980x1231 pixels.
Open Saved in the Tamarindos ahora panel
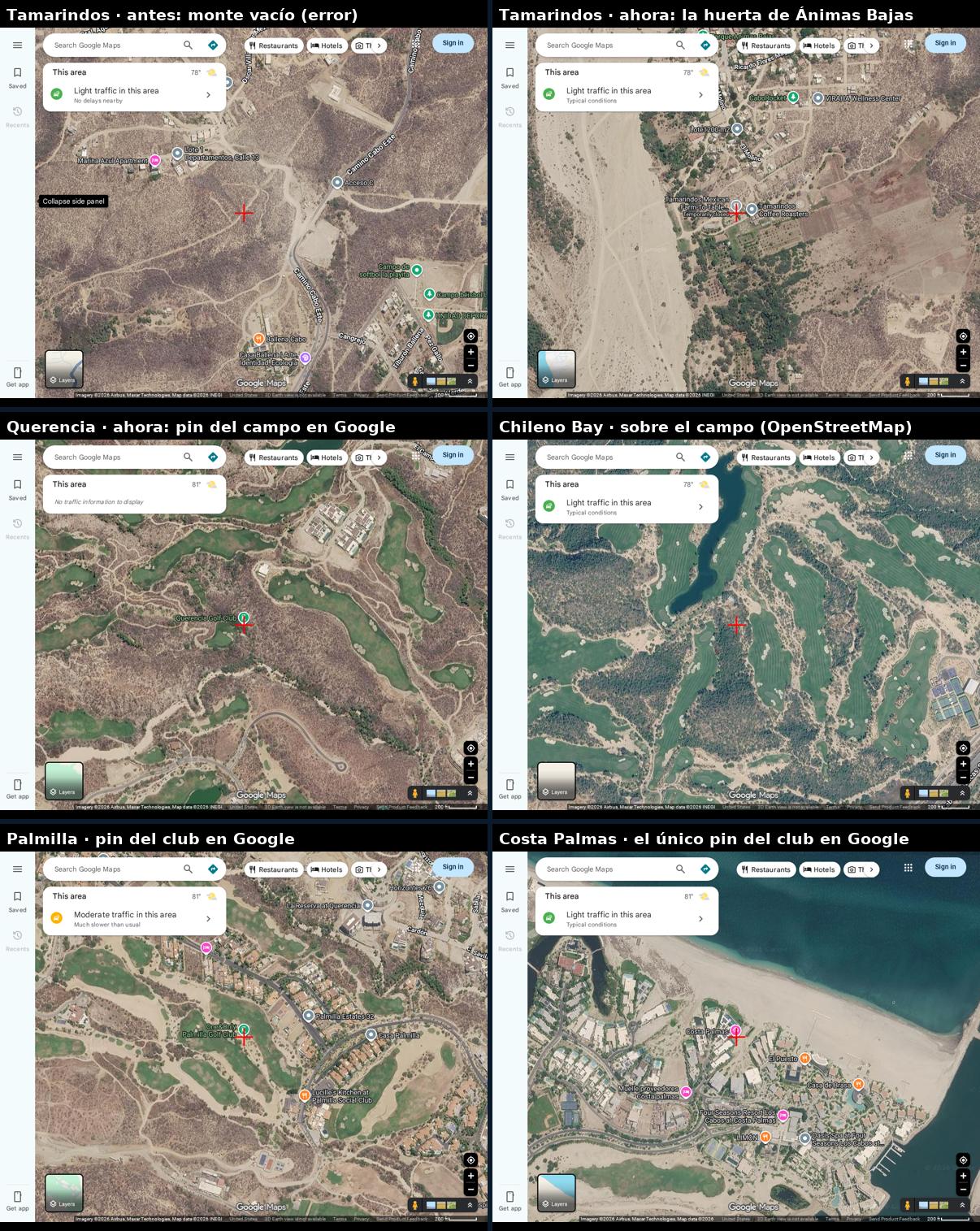coord(510,77)
